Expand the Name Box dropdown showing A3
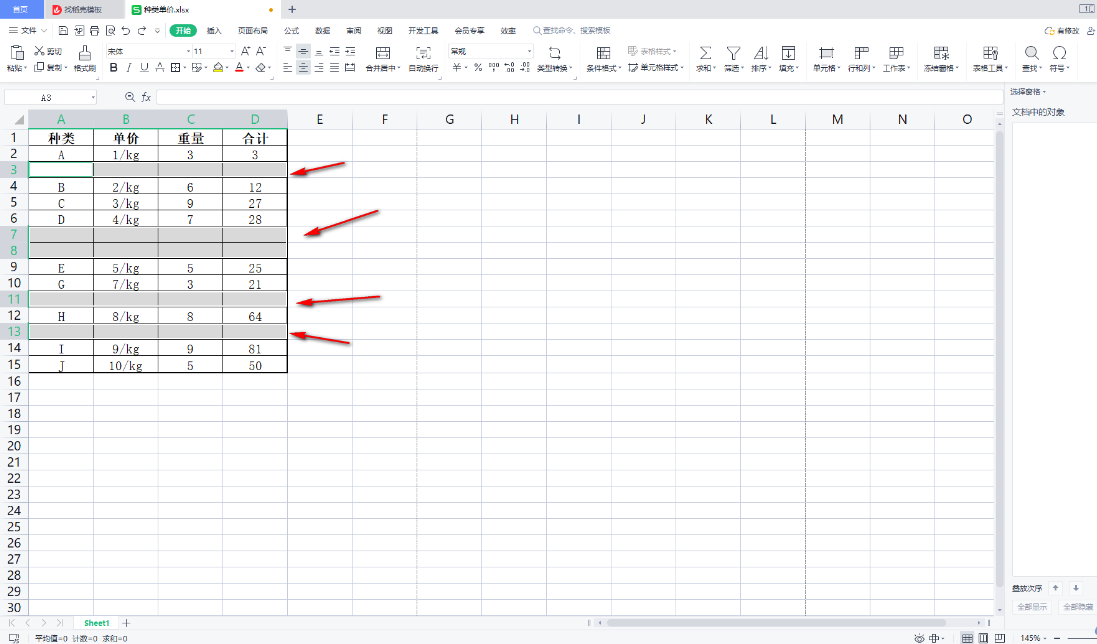 tap(92, 97)
